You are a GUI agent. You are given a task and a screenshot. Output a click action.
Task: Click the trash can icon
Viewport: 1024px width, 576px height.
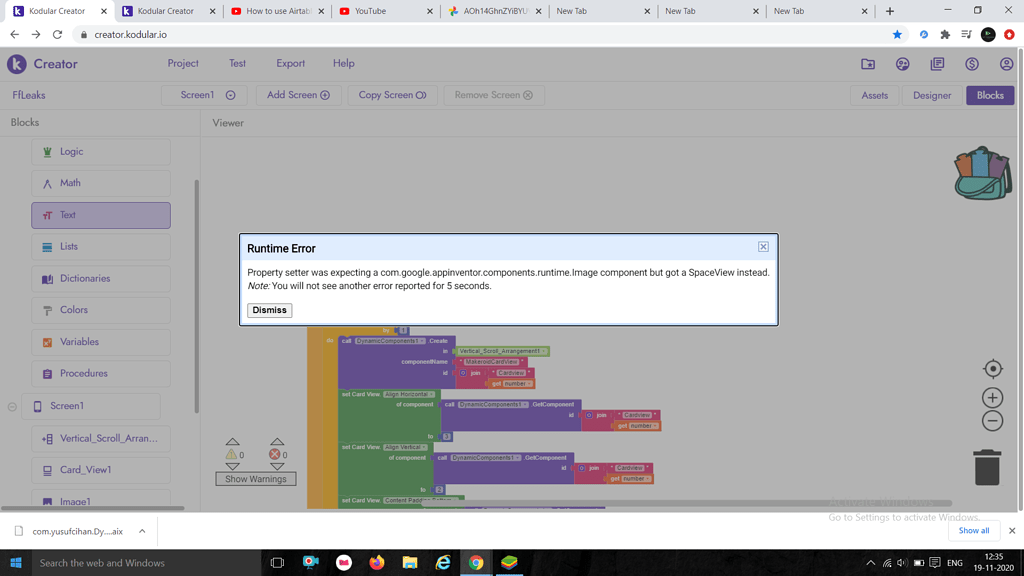pyautogui.click(x=987, y=467)
